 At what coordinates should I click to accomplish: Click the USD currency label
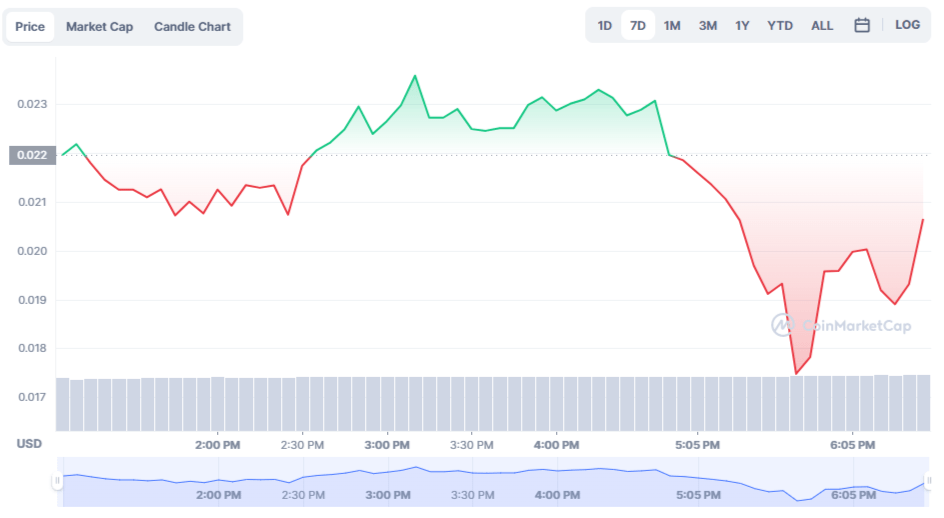(28, 443)
